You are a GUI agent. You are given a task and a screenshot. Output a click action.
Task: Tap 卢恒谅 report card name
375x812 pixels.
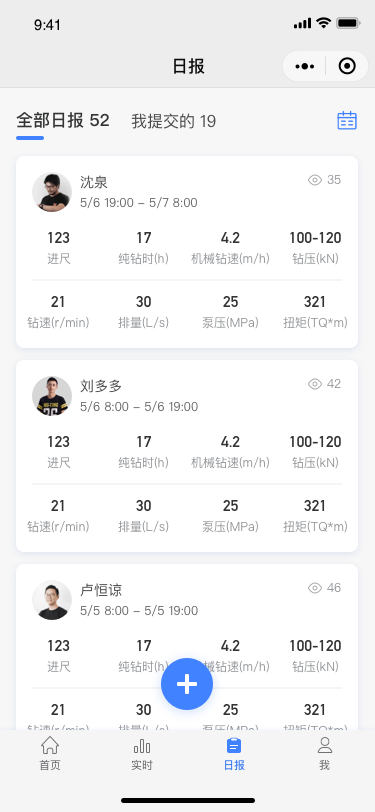point(101,590)
